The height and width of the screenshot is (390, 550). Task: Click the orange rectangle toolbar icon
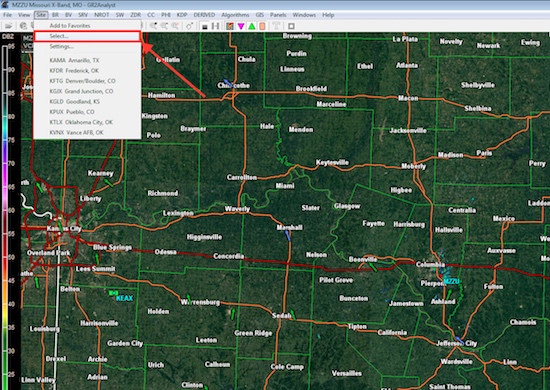262,26
